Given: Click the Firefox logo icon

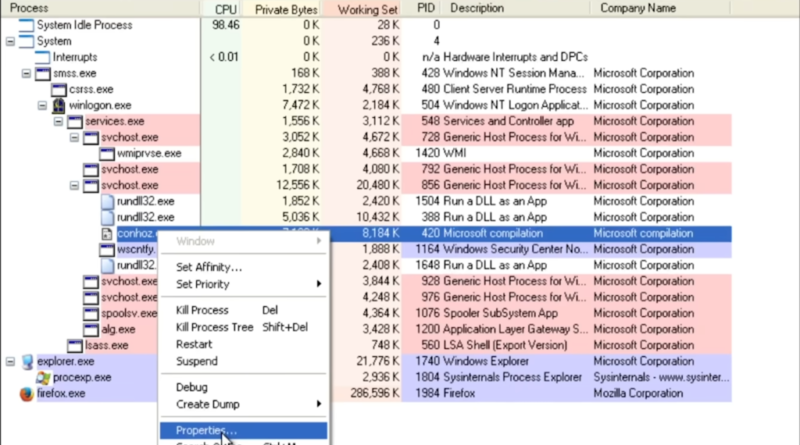Looking at the screenshot, I should coord(27,393).
